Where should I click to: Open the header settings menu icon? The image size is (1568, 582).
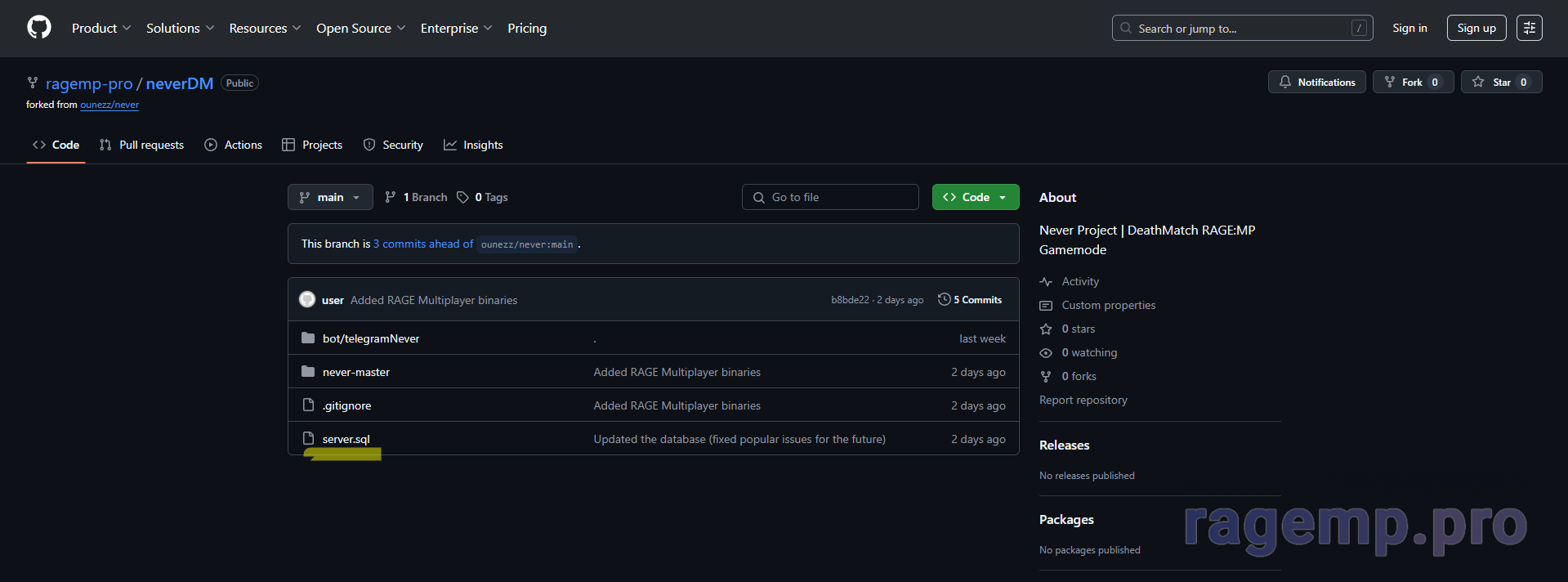(x=1530, y=28)
